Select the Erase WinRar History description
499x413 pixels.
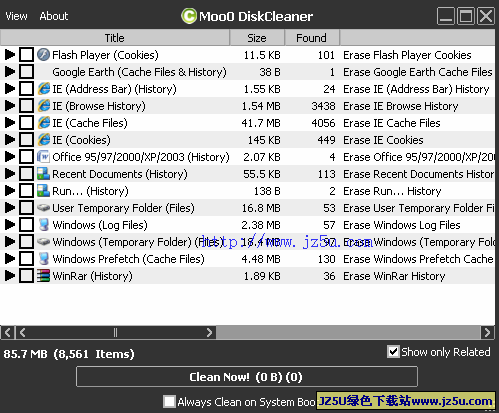click(394, 276)
